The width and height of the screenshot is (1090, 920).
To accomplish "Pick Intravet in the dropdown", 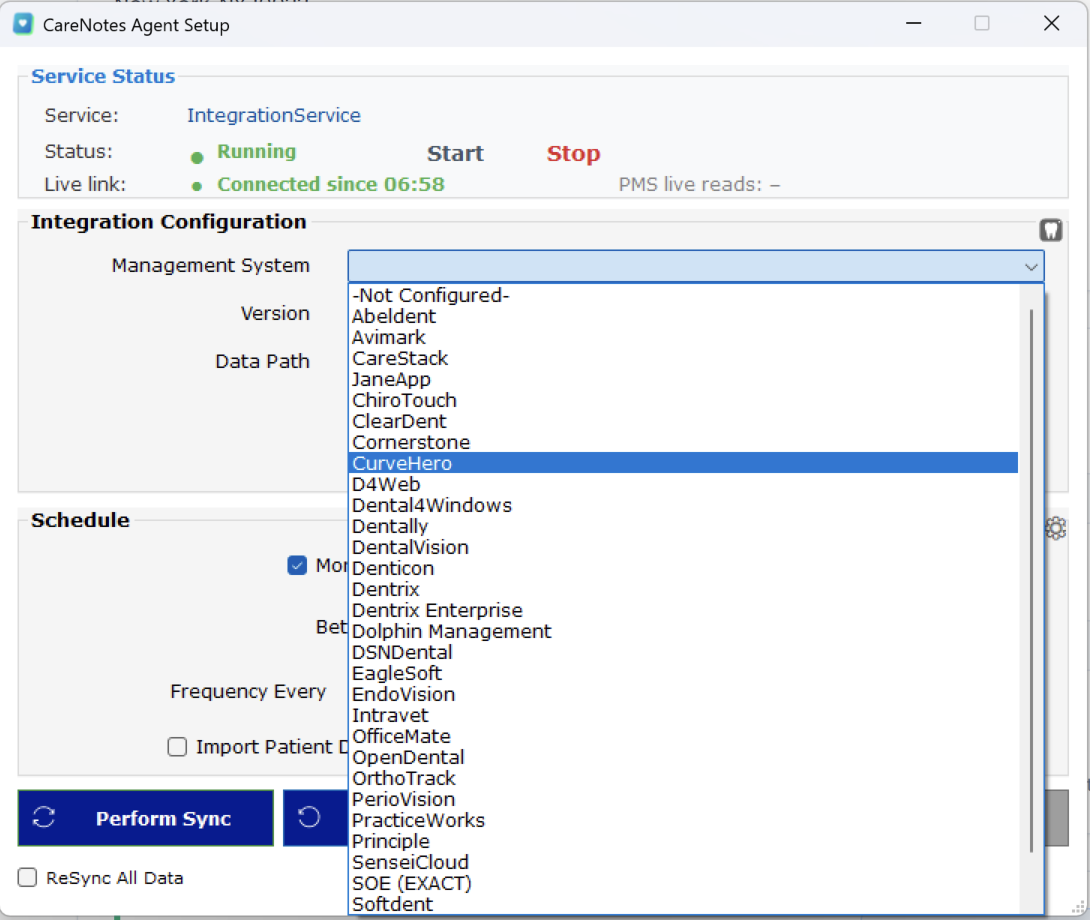I will click(x=683, y=716).
